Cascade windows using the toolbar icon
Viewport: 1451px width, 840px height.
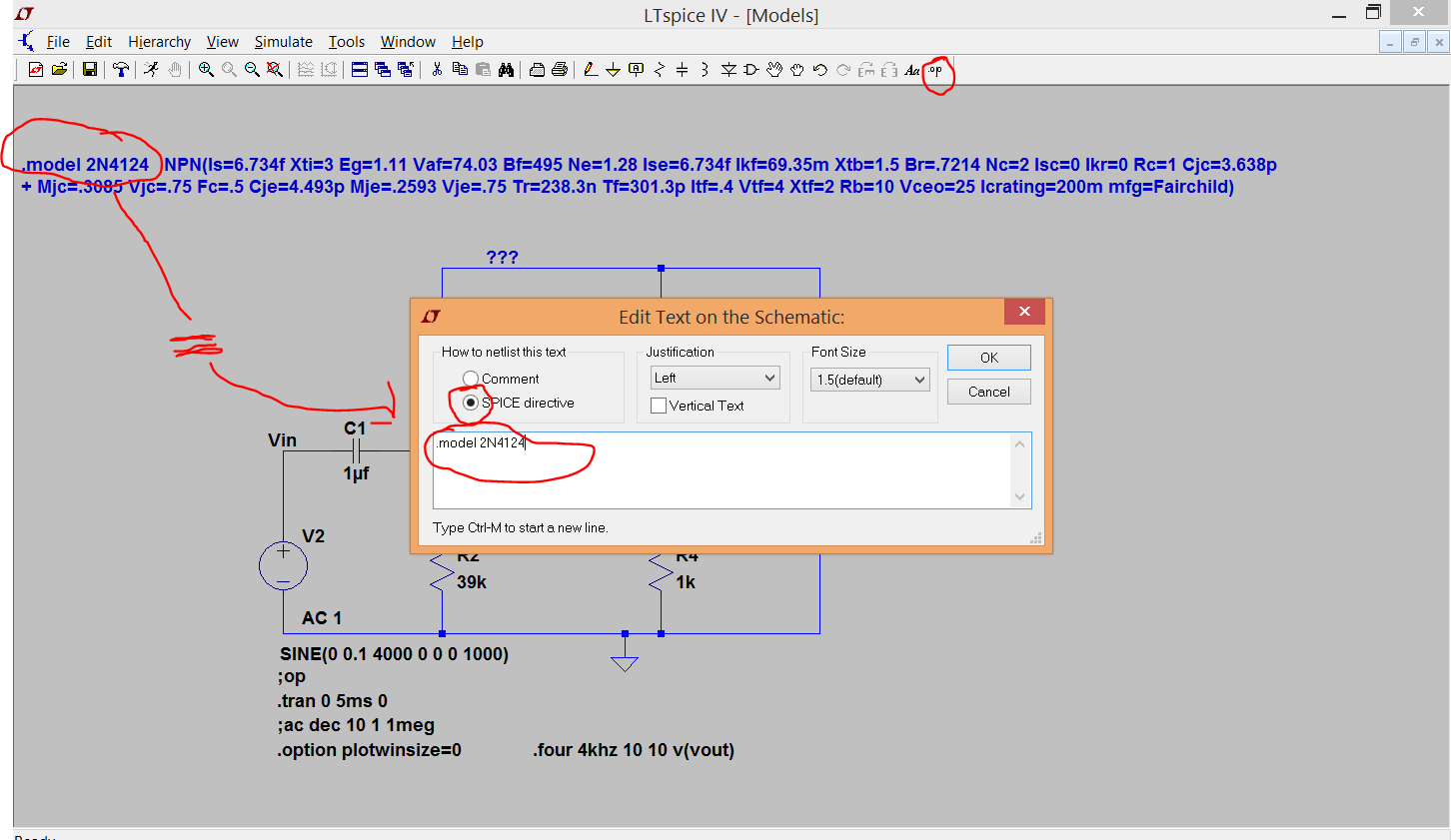coord(383,70)
